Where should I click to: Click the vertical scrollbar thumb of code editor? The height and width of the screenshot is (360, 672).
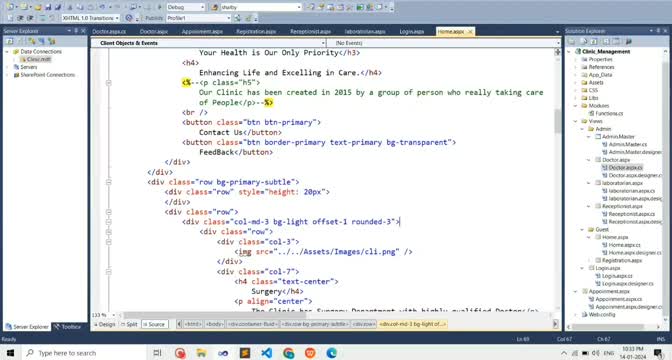[558, 121]
